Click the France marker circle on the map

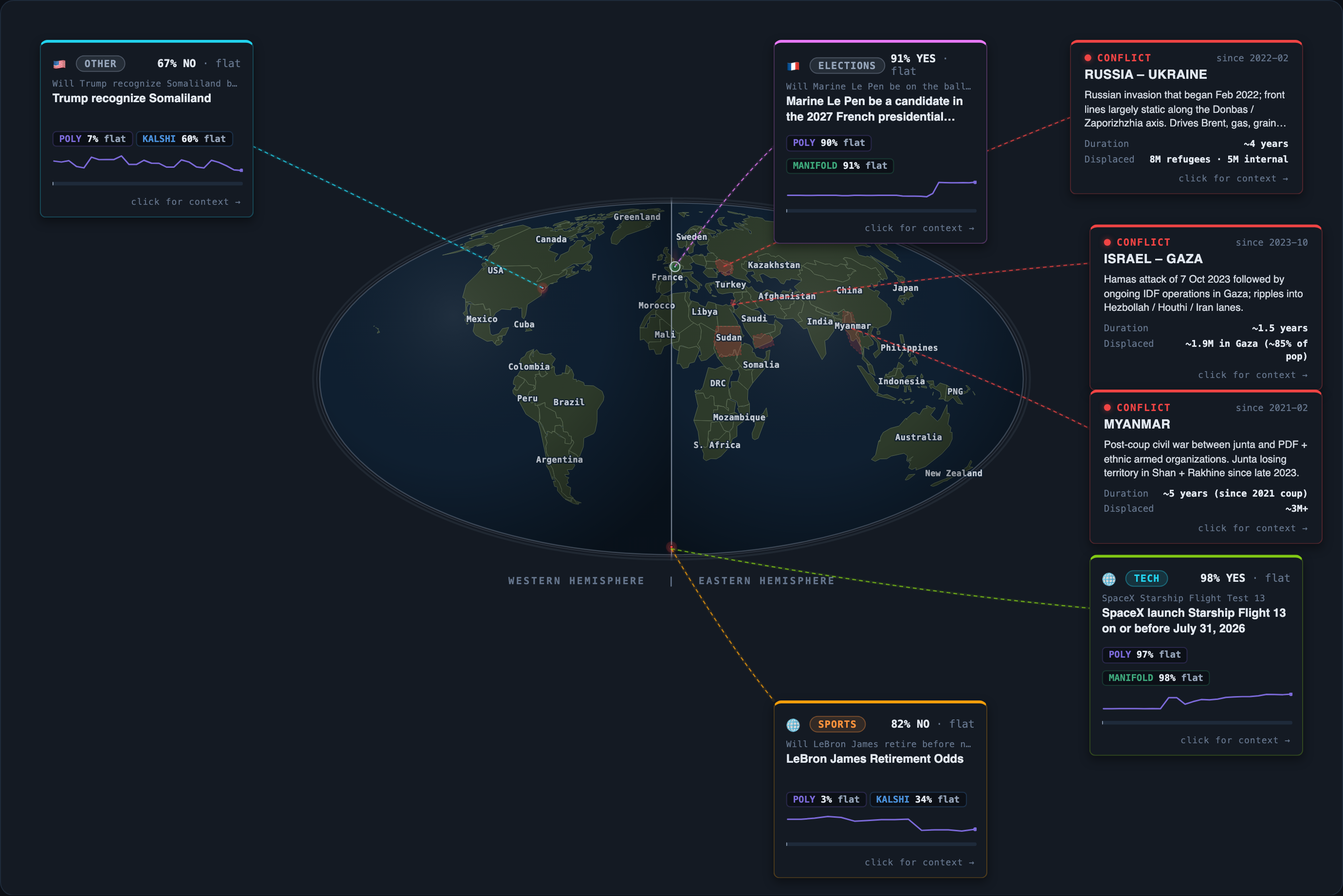[x=675, y=266]
